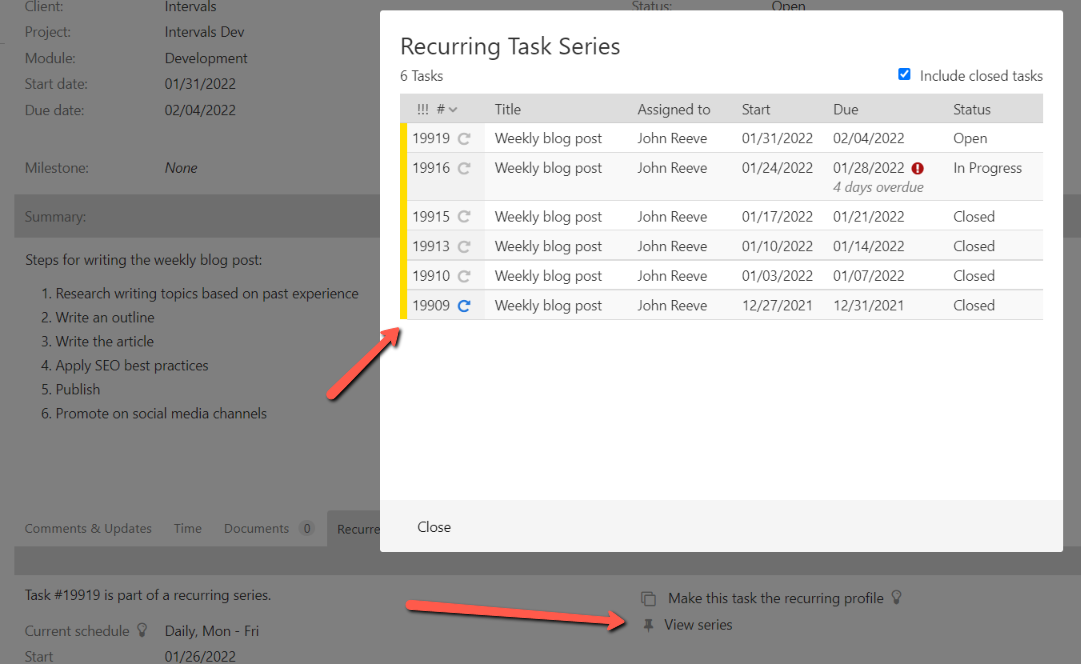Click the Close button on the dialog
Image resolution: width=1081 pixels, height=664 pixels.
click(433, 526)
